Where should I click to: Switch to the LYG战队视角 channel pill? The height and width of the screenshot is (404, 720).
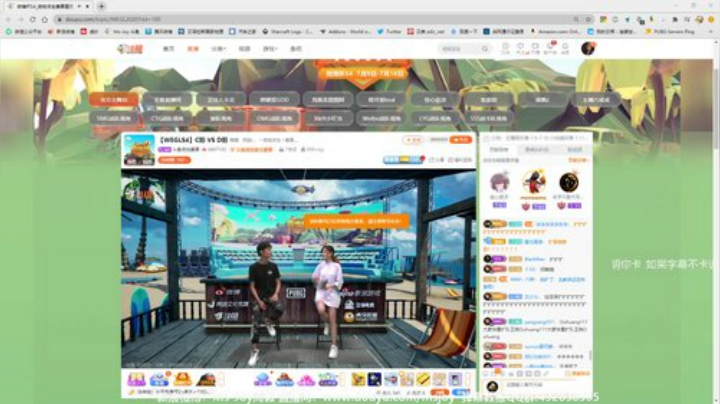coord(435,118)
